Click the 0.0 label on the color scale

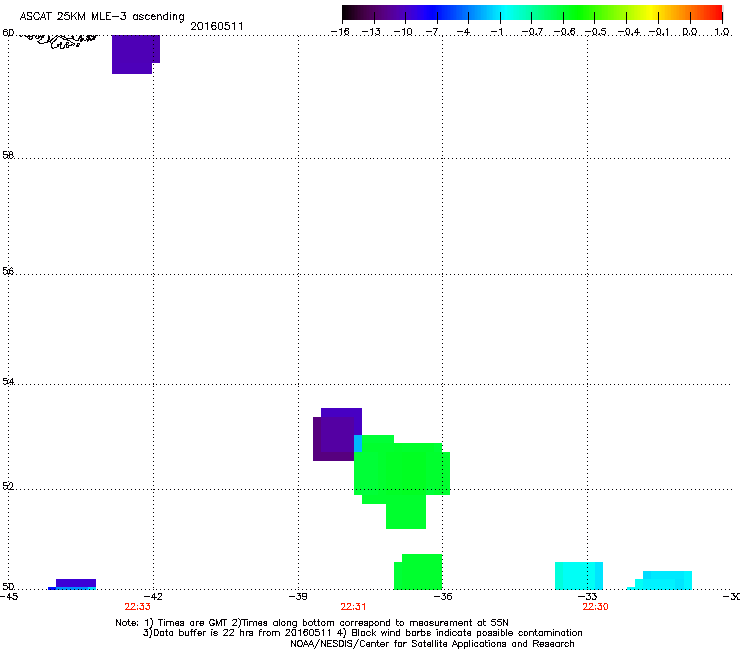[x=690, y=32]
